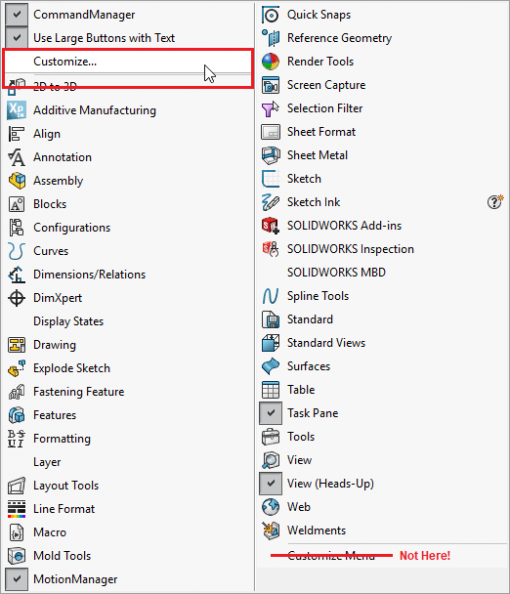
Task: Click the Sheet Metal toolbar icon
Action: 271,155
